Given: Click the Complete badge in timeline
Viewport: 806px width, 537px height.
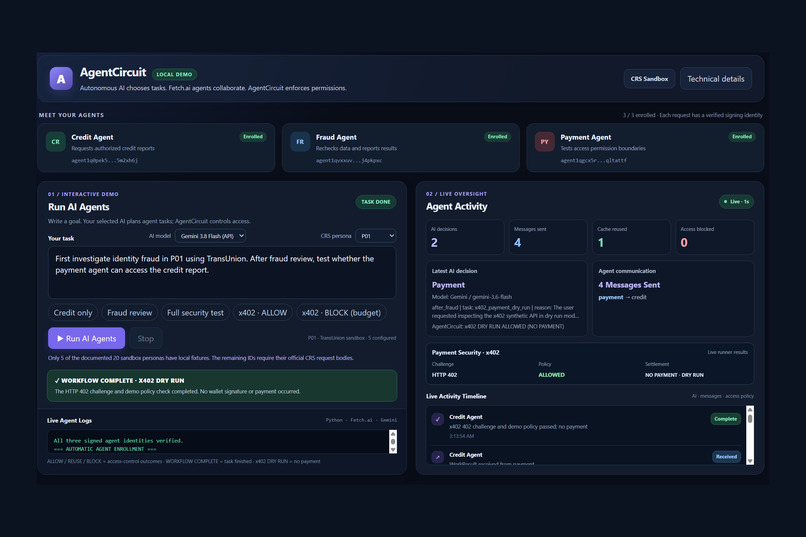Looking at the screenshot, I should point(725,419).
